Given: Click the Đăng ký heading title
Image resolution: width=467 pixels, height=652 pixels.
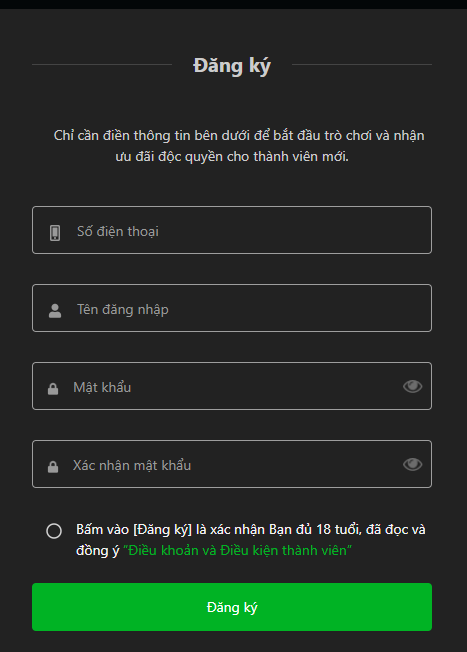Looking at the screenshot, I should pos(232,66).
